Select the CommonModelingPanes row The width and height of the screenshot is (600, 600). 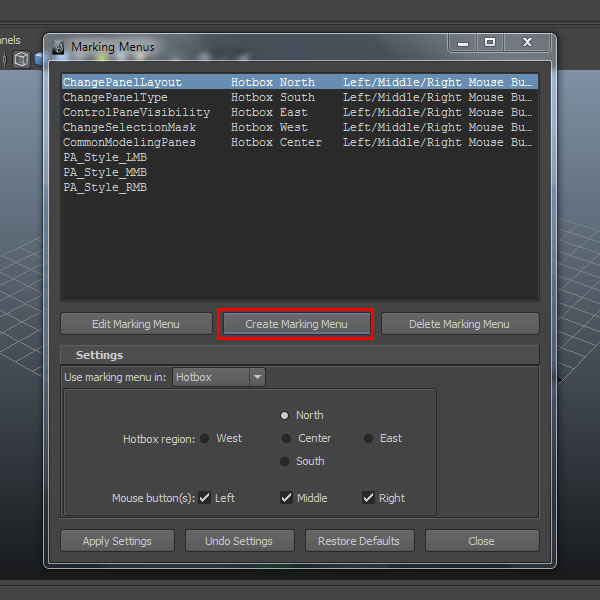coord(300,142)
